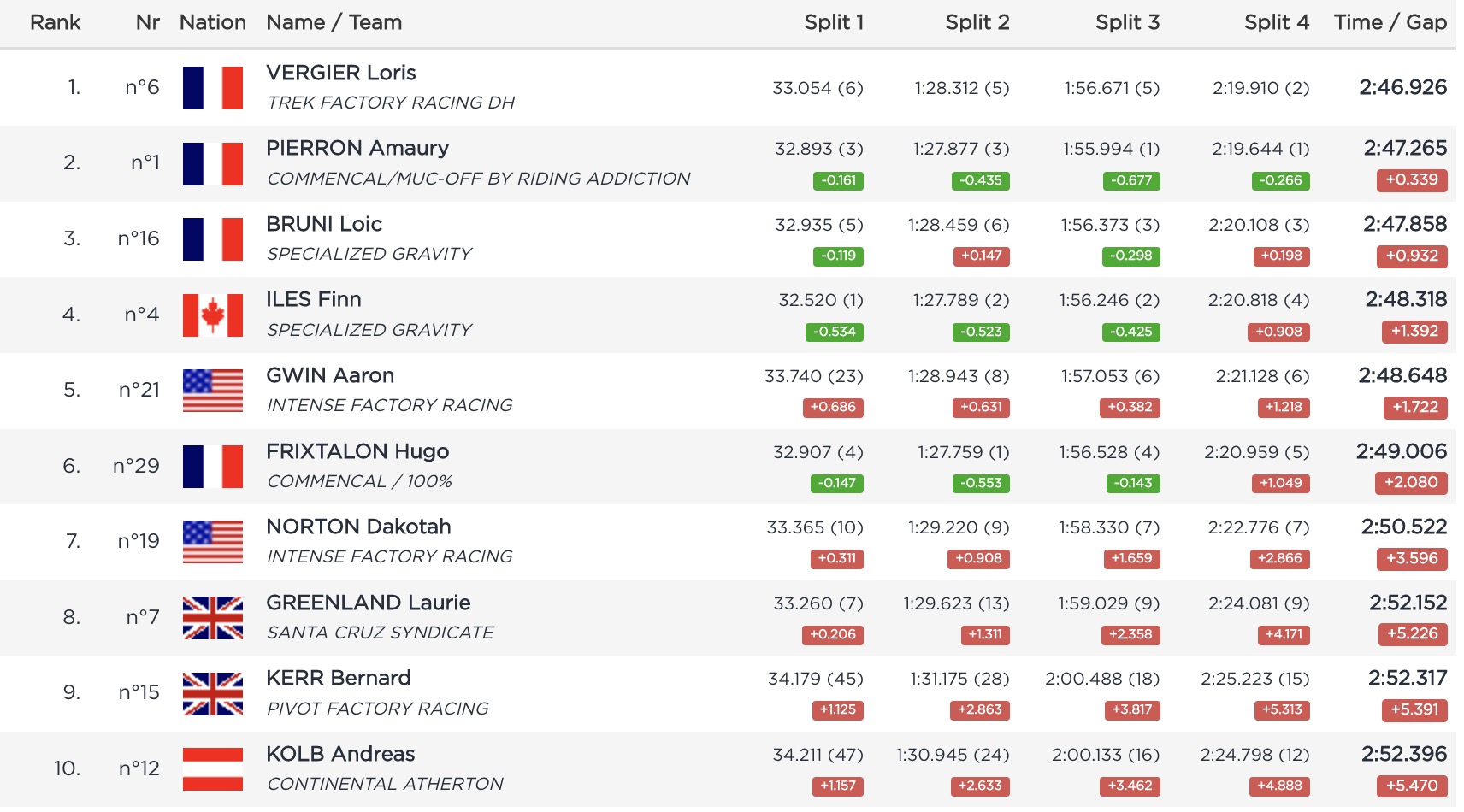Select team TREK FACTORY RACING DH
This screenshot has height=812, width=1464.
pos(391,103)
